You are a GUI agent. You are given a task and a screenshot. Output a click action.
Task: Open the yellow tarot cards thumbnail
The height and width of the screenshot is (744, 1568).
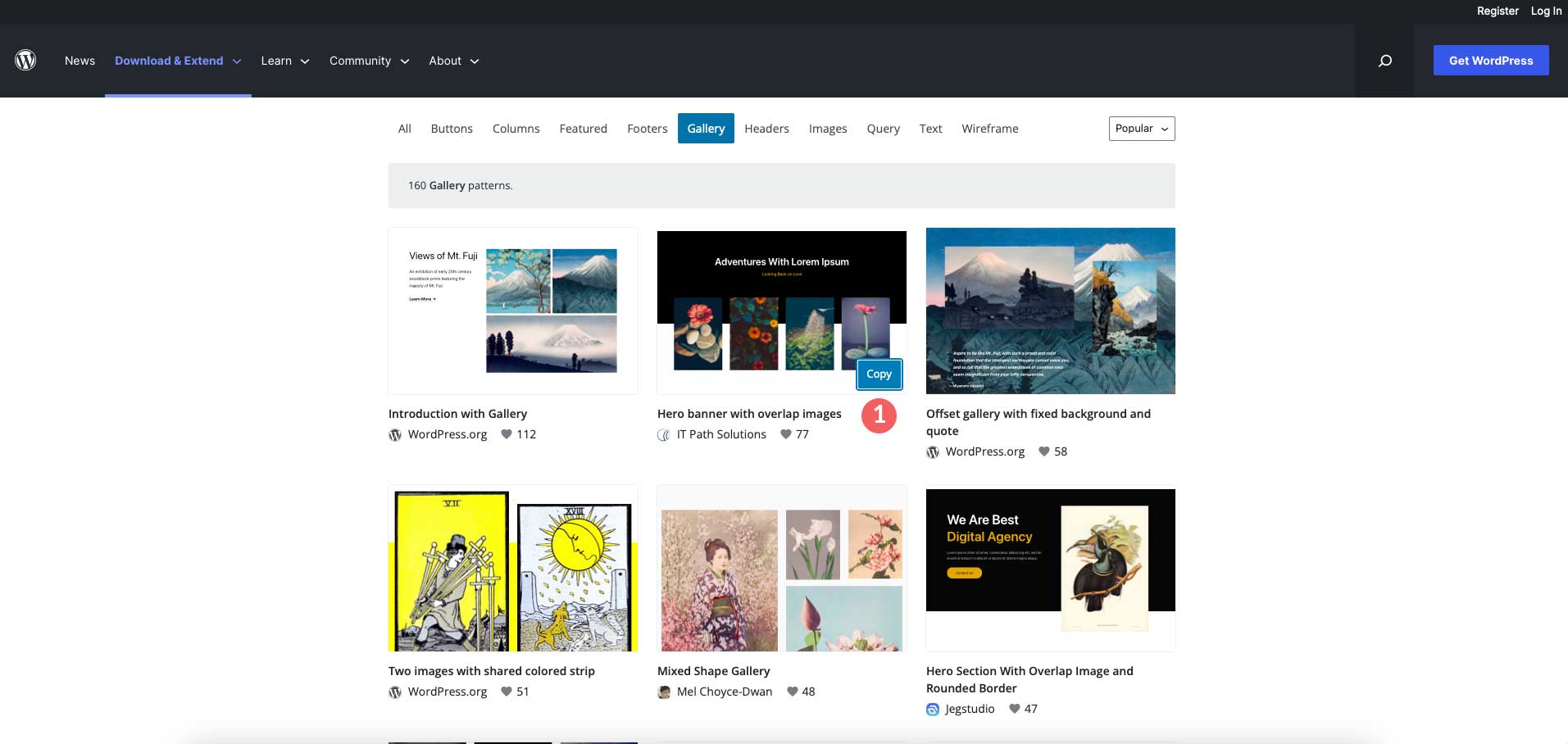513,568
